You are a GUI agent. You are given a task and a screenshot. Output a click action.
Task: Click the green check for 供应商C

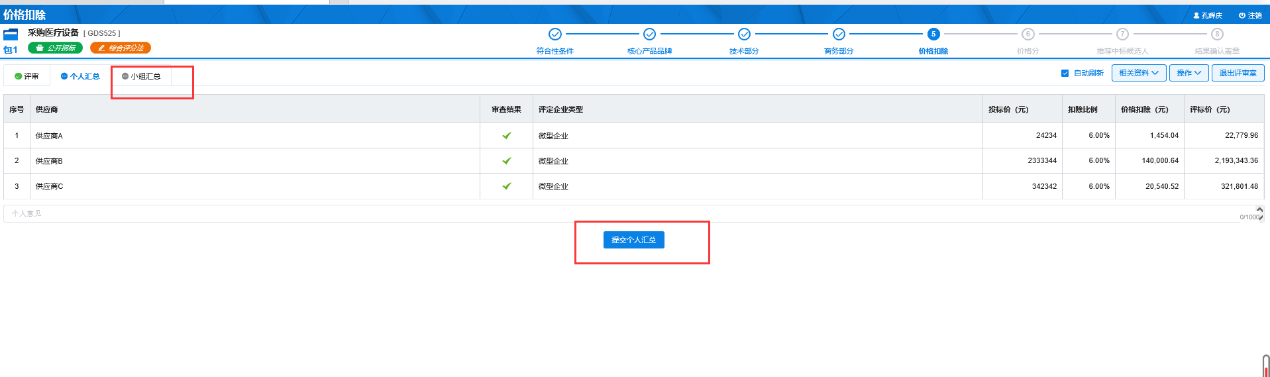tap(507, 186)
